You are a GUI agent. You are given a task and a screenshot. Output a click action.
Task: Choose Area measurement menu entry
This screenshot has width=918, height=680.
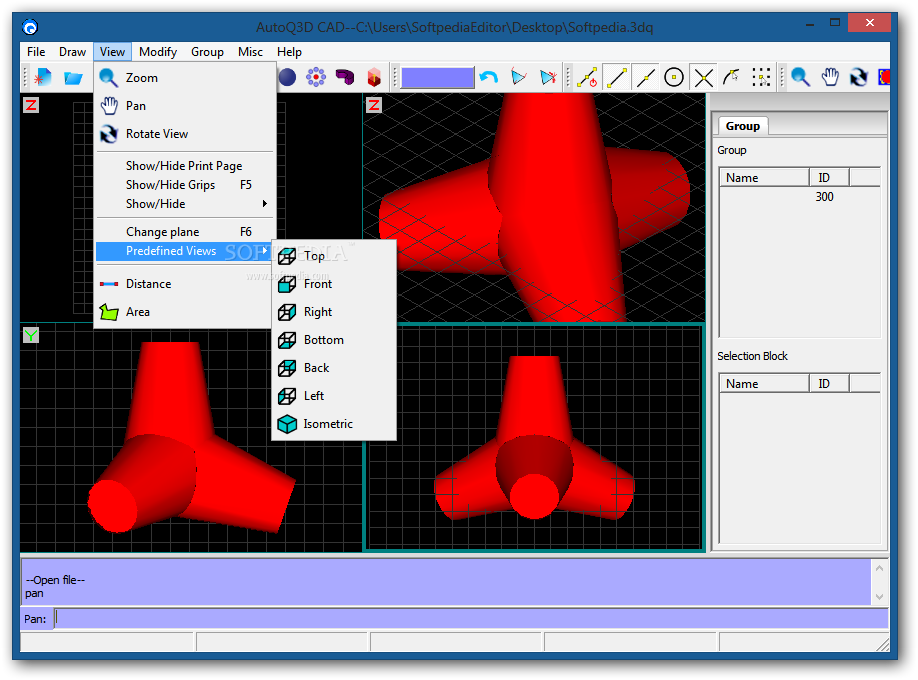tap(184, 312)
